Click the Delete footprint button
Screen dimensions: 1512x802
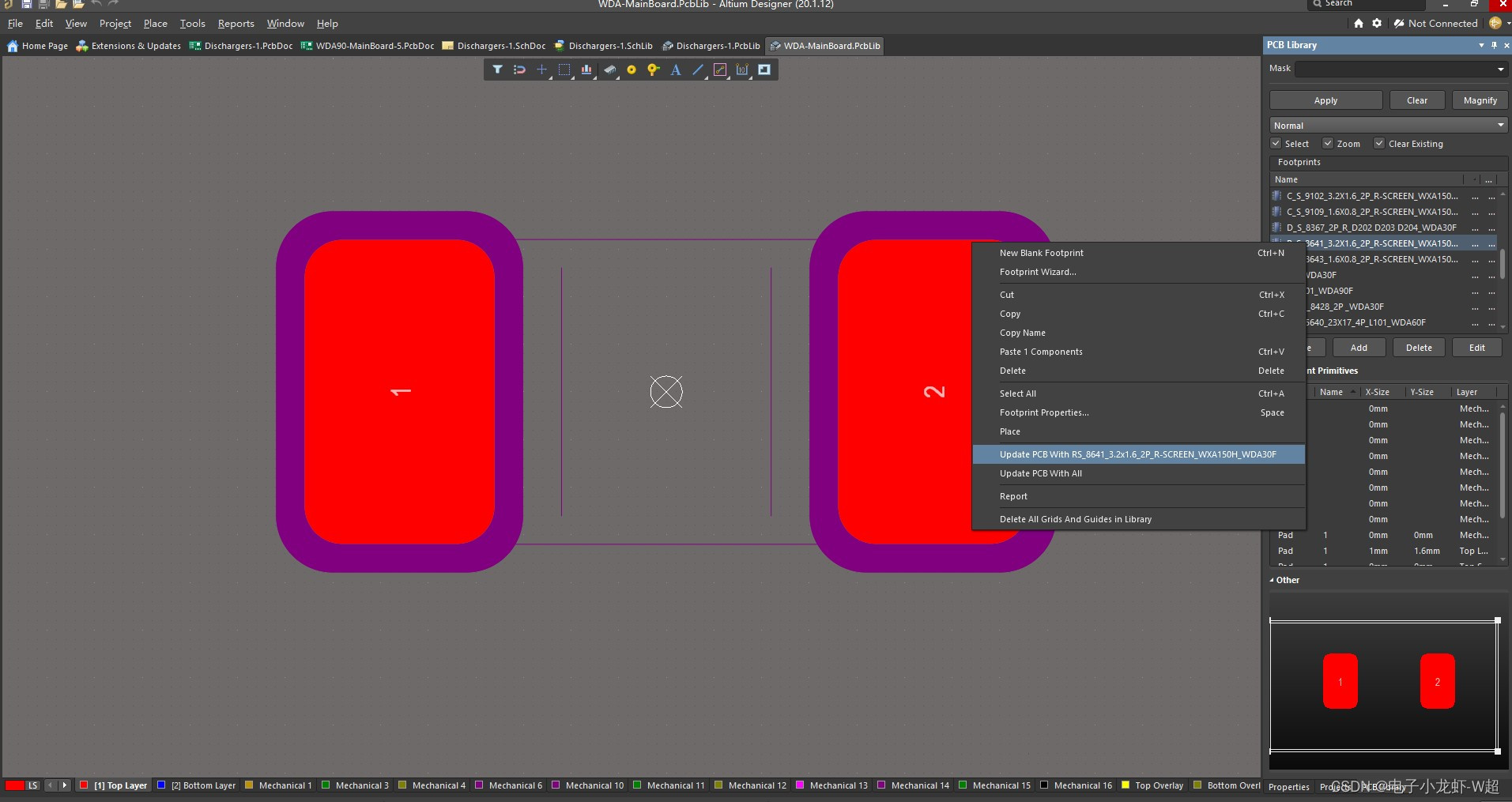[1419, 348]
